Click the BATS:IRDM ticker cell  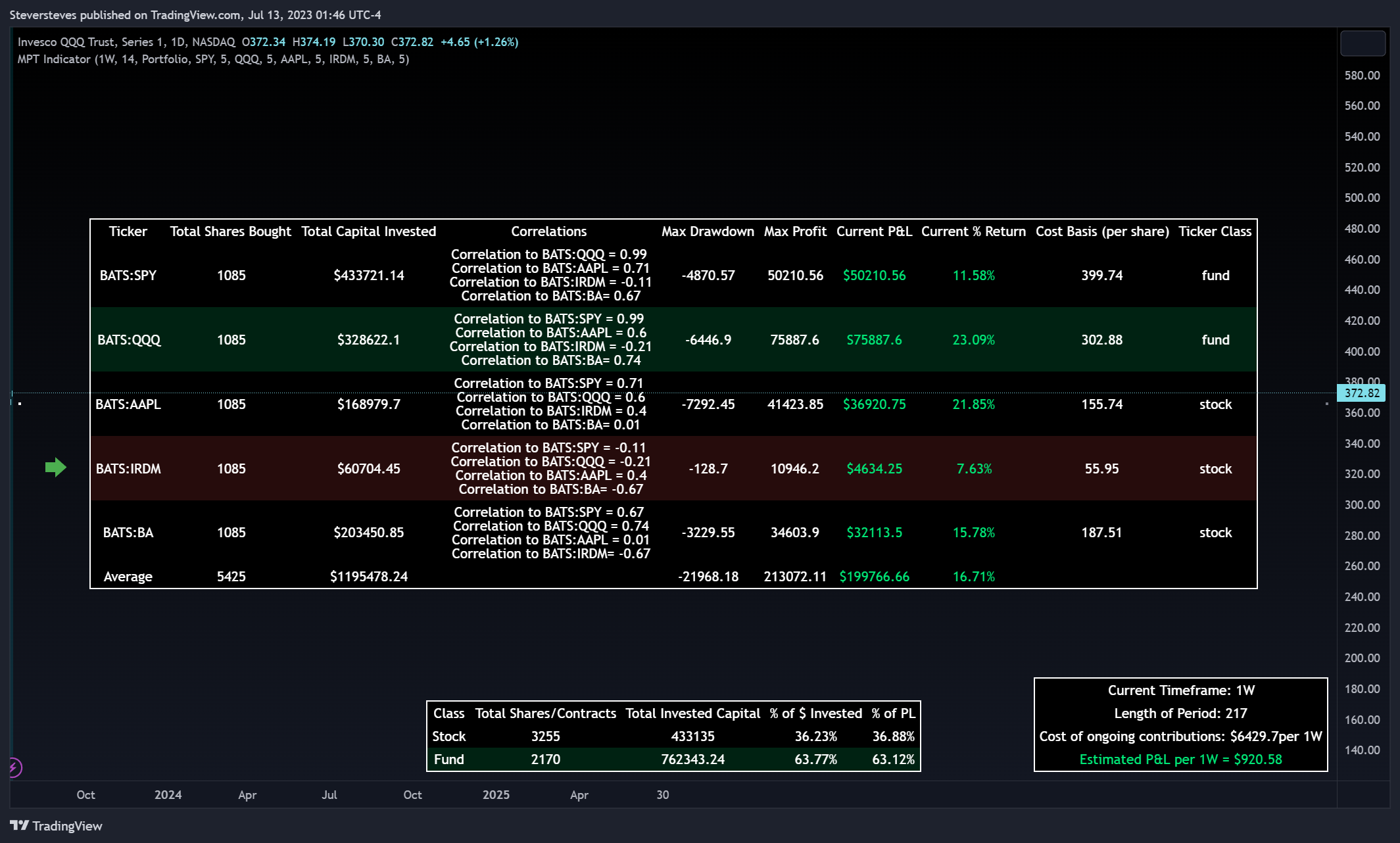[x=128, y=469]
